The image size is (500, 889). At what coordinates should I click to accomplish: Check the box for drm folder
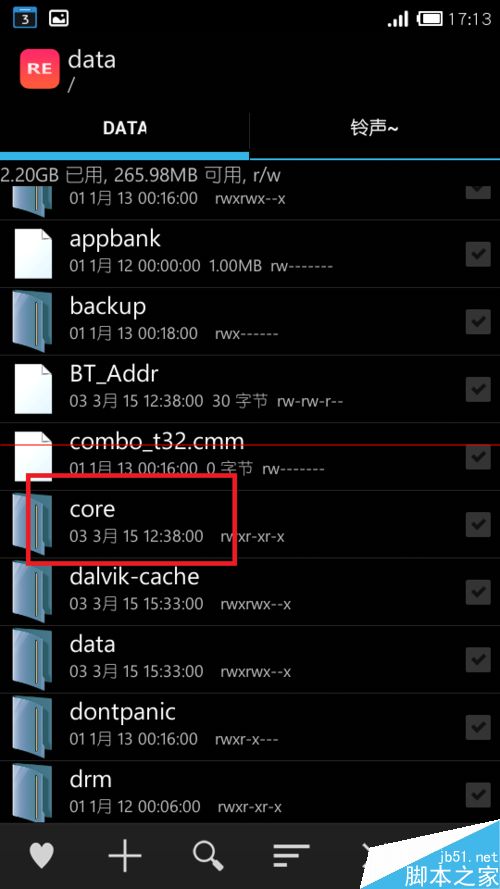tap(478, 795)
